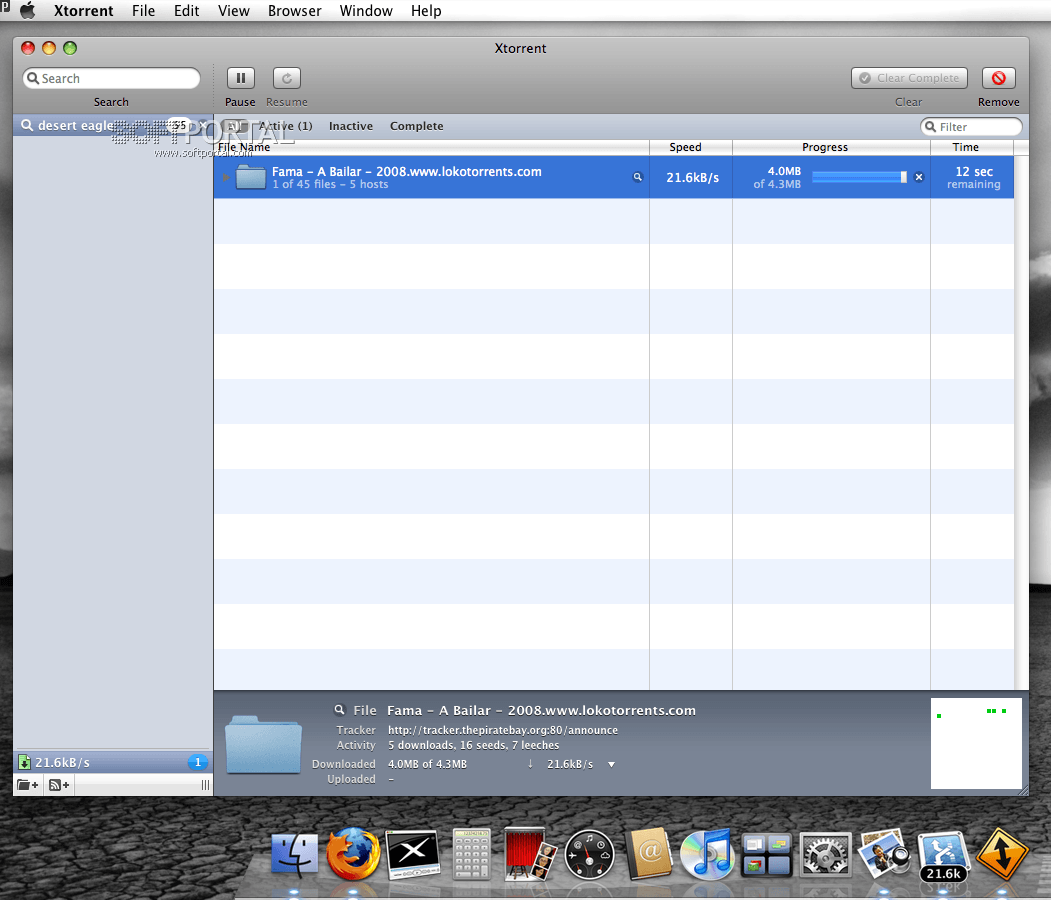This screenshot has height=900, width=1051.
Task: Switch to the Complete tab
Action: [416, 126]
